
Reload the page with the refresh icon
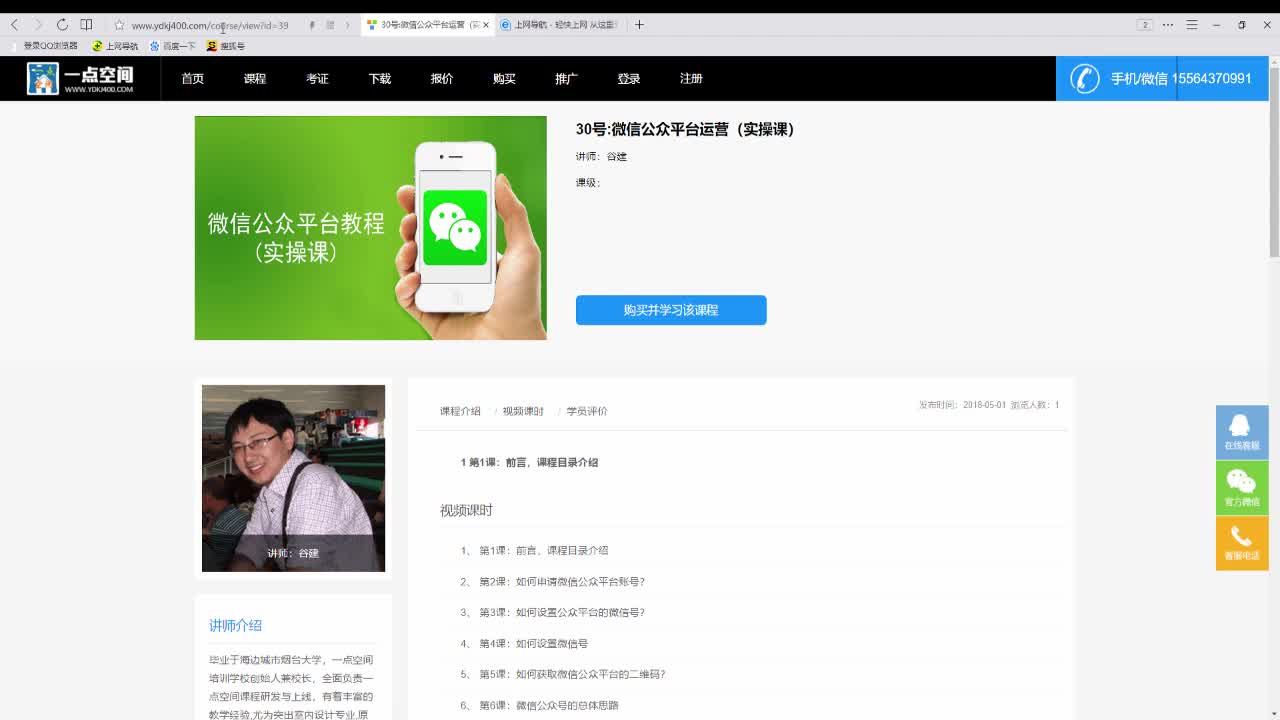[62, 23]
